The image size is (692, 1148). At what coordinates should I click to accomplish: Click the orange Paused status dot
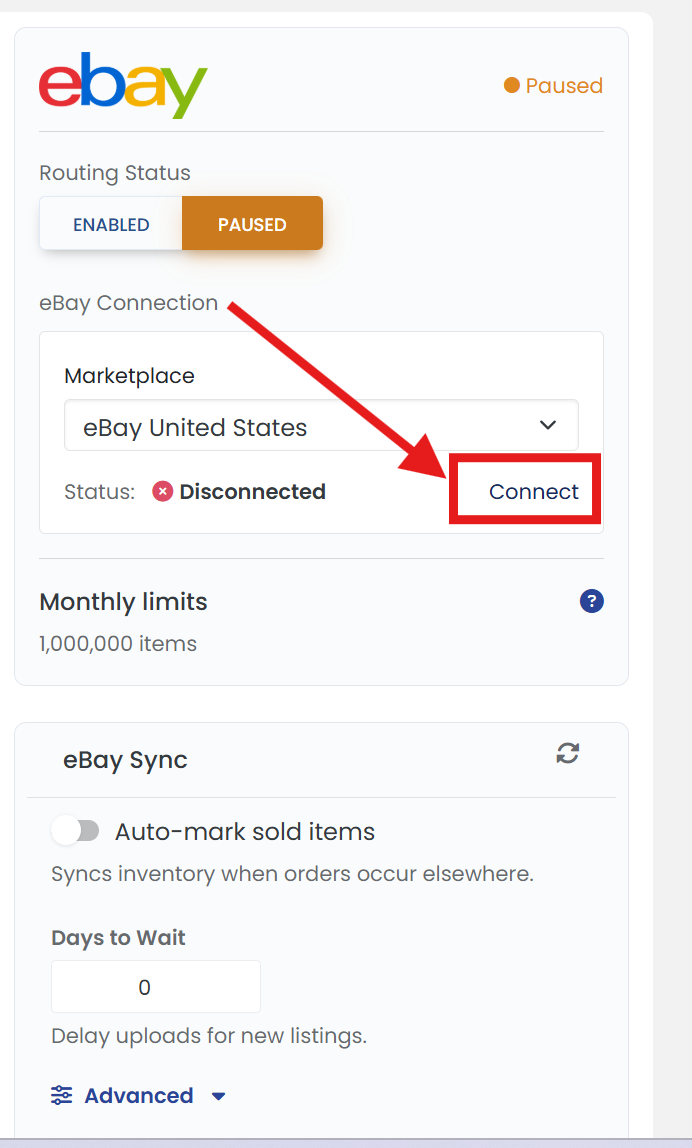point(512,86)
